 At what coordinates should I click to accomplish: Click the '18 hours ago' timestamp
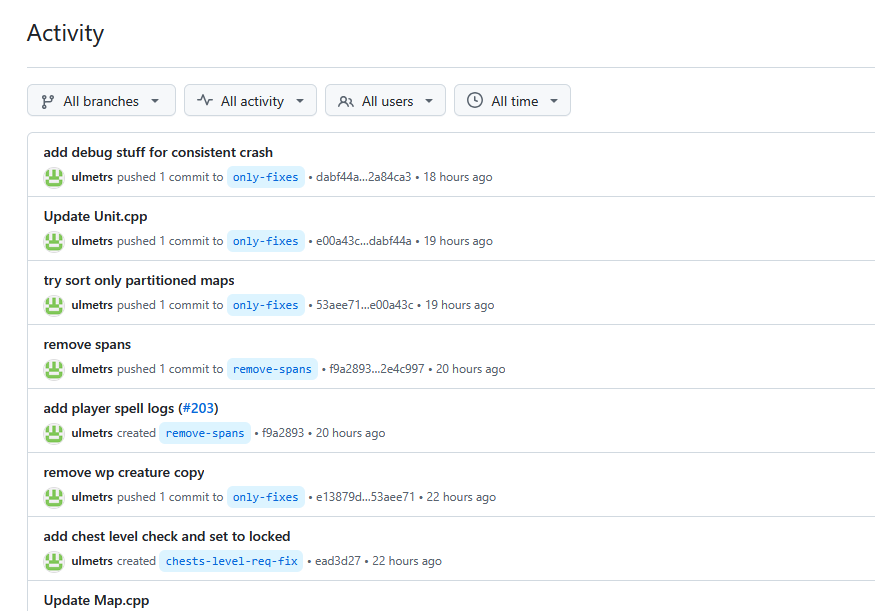tap(458, 177)
